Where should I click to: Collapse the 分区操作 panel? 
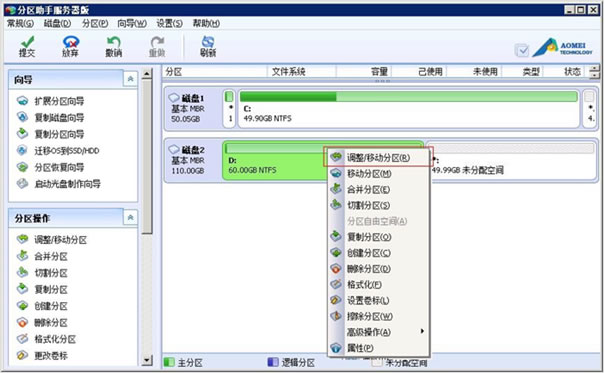(131, 217)
